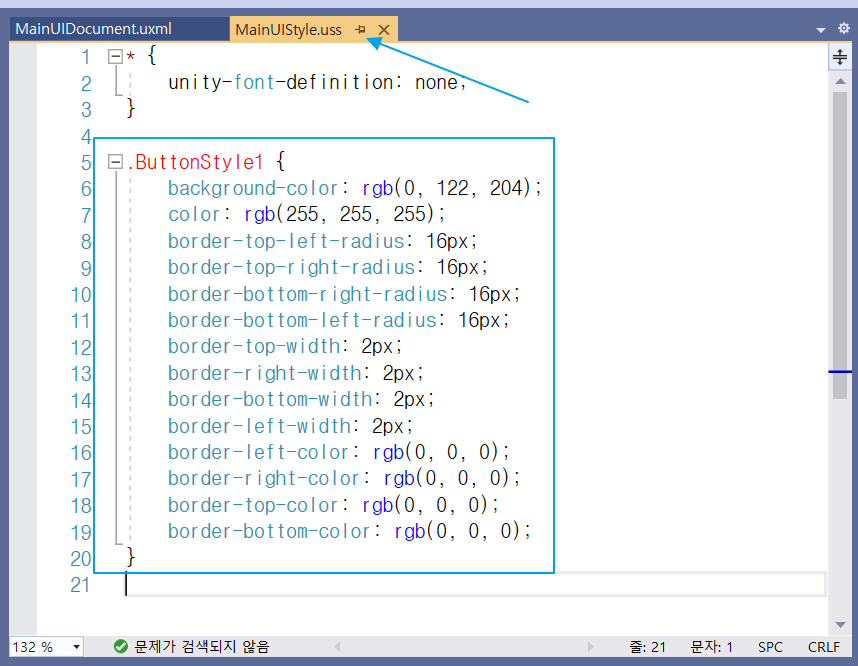Image resolution: width=858 pixels, height=666 pixels.
Task: Click the '줄: 21' line indicator
Action: tap(647, 647)
